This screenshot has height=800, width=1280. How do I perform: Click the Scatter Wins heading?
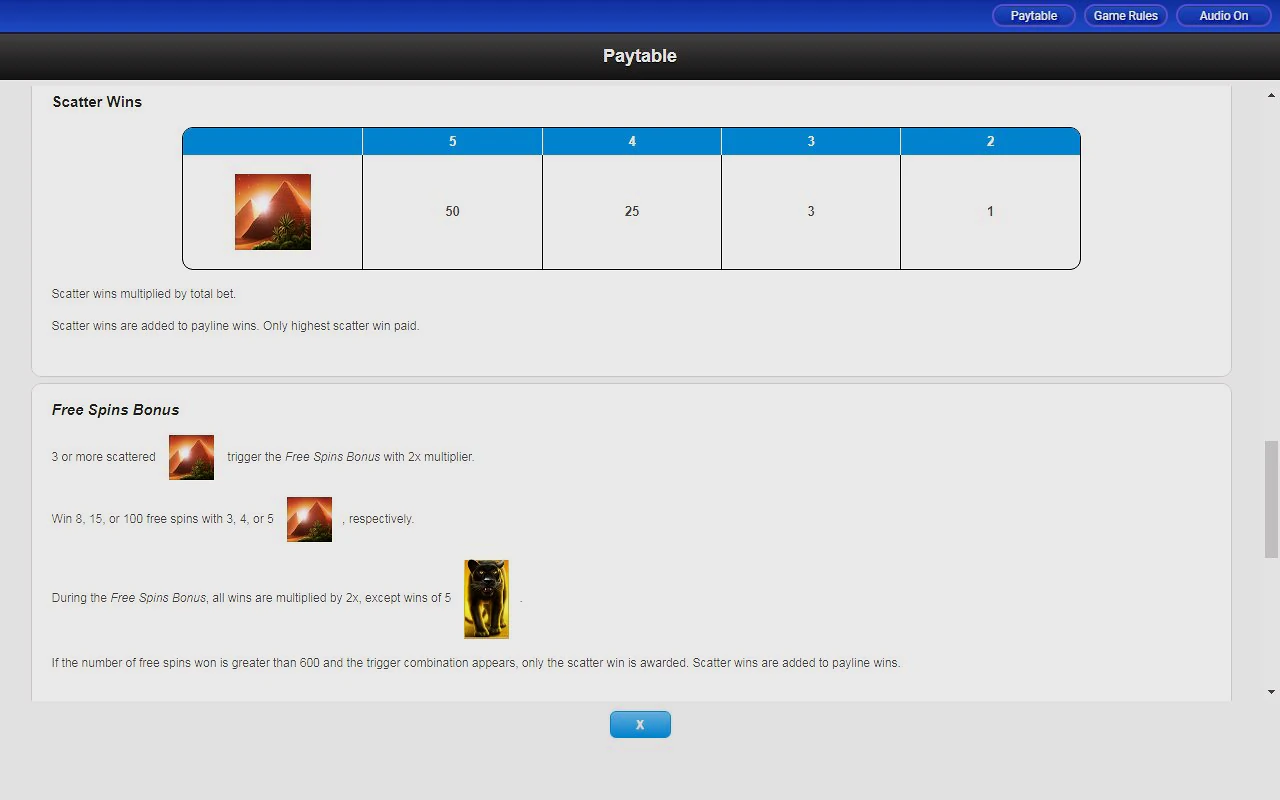[x=97, y=102]
